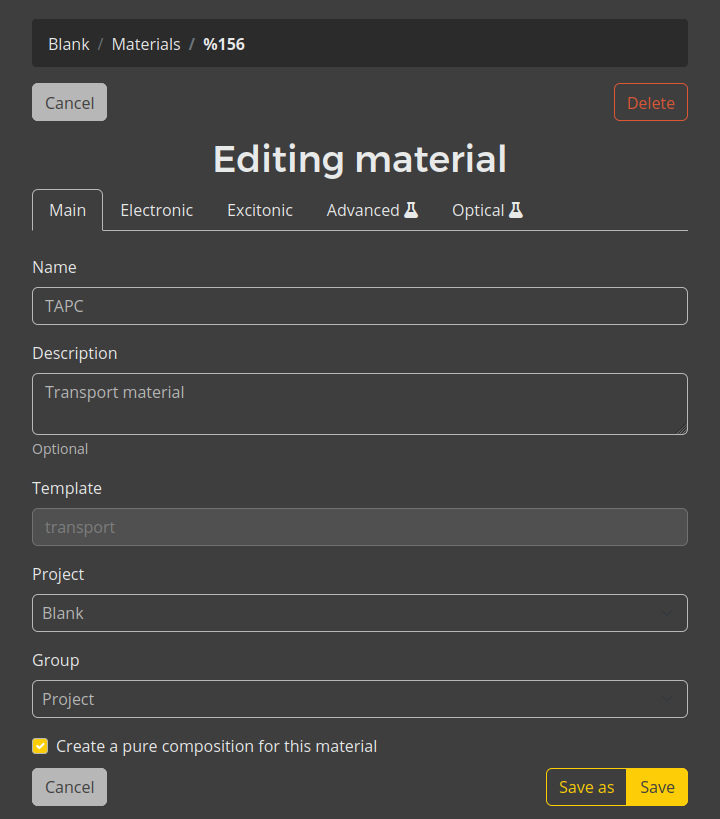Toggle the pure composition checkbox
The width and height of the screenshot is (720, 819).
tap(40, 746)
